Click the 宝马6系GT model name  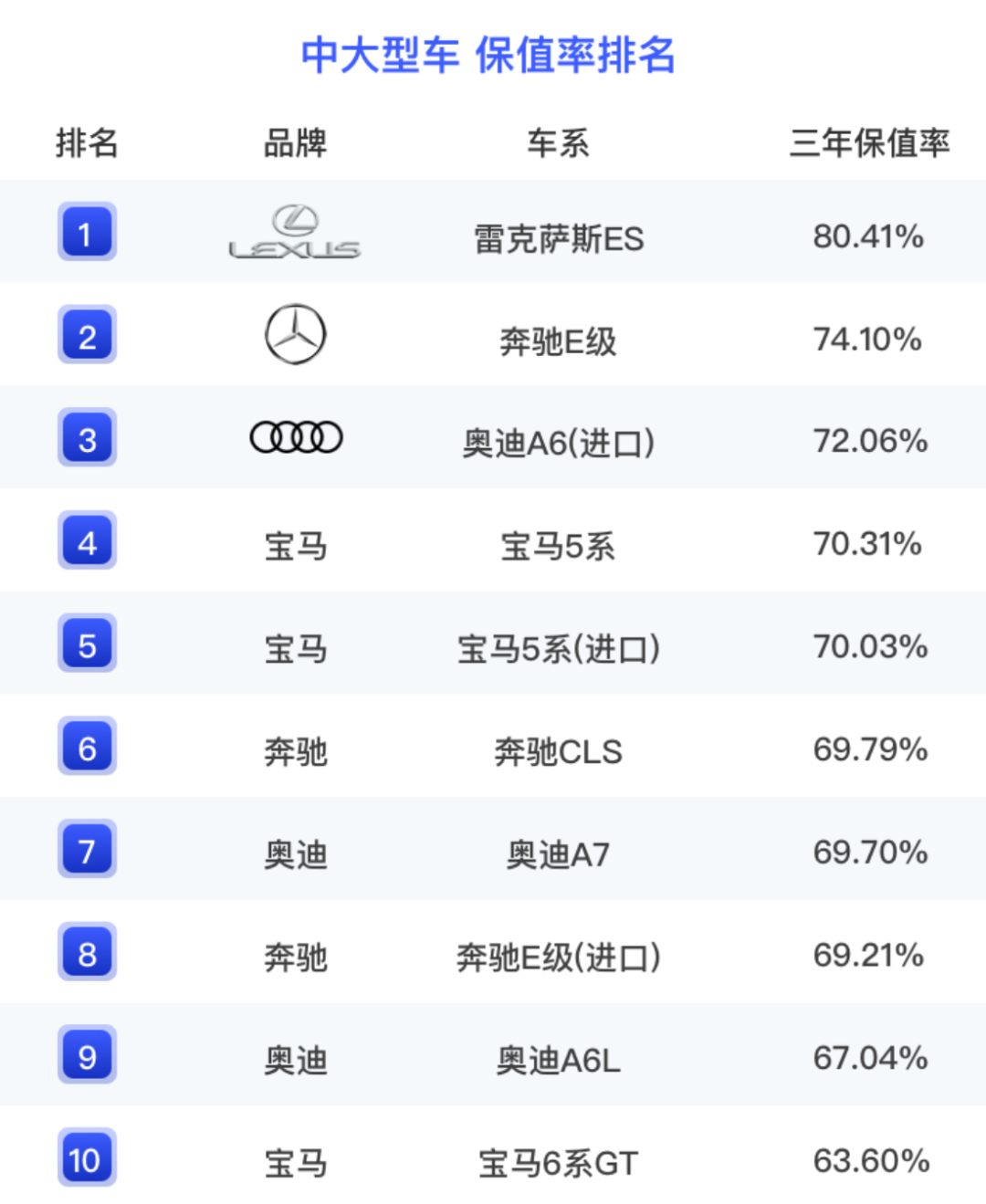click(558, 1163)
